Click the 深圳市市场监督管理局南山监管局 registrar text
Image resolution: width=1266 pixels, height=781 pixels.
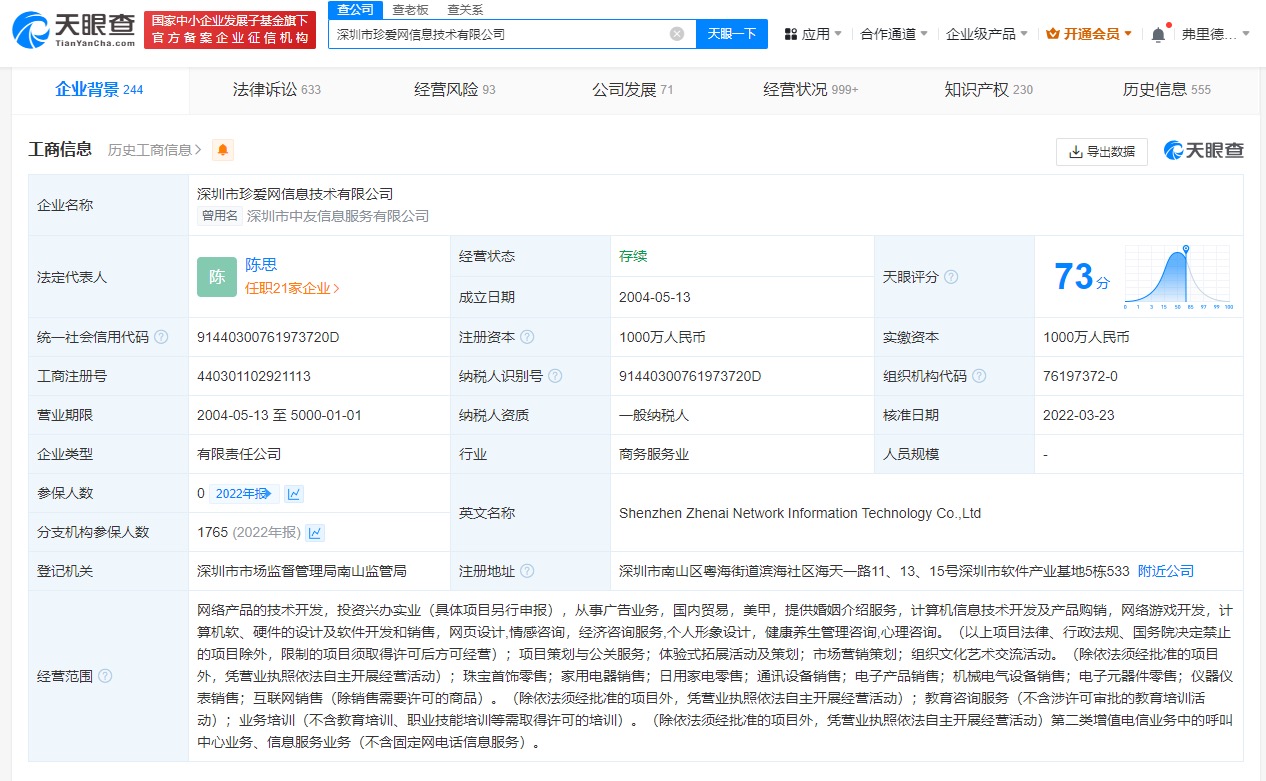(x=302, y=571)
